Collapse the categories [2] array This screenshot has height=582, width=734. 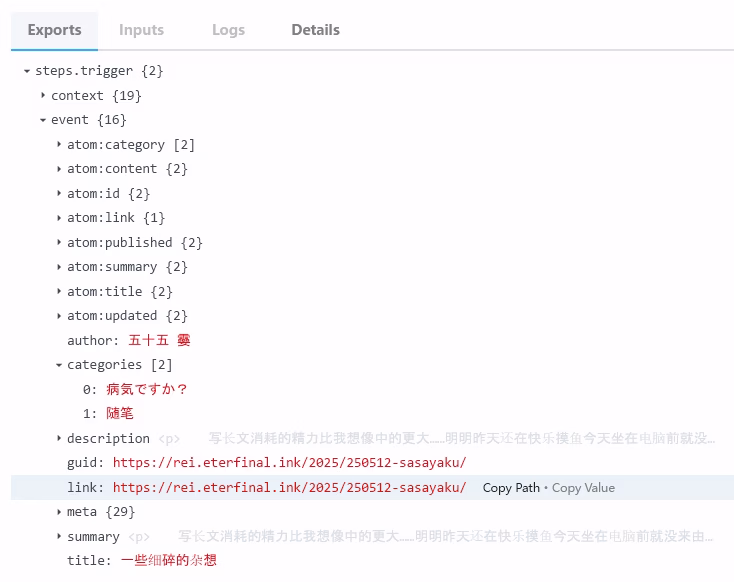(59, 365)
